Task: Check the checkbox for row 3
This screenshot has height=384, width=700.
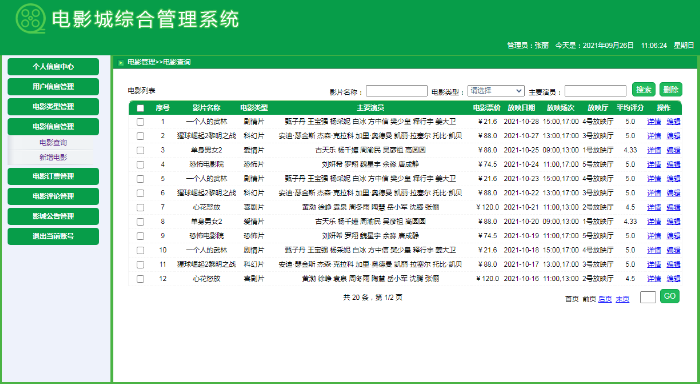Action: pos(140,150)
